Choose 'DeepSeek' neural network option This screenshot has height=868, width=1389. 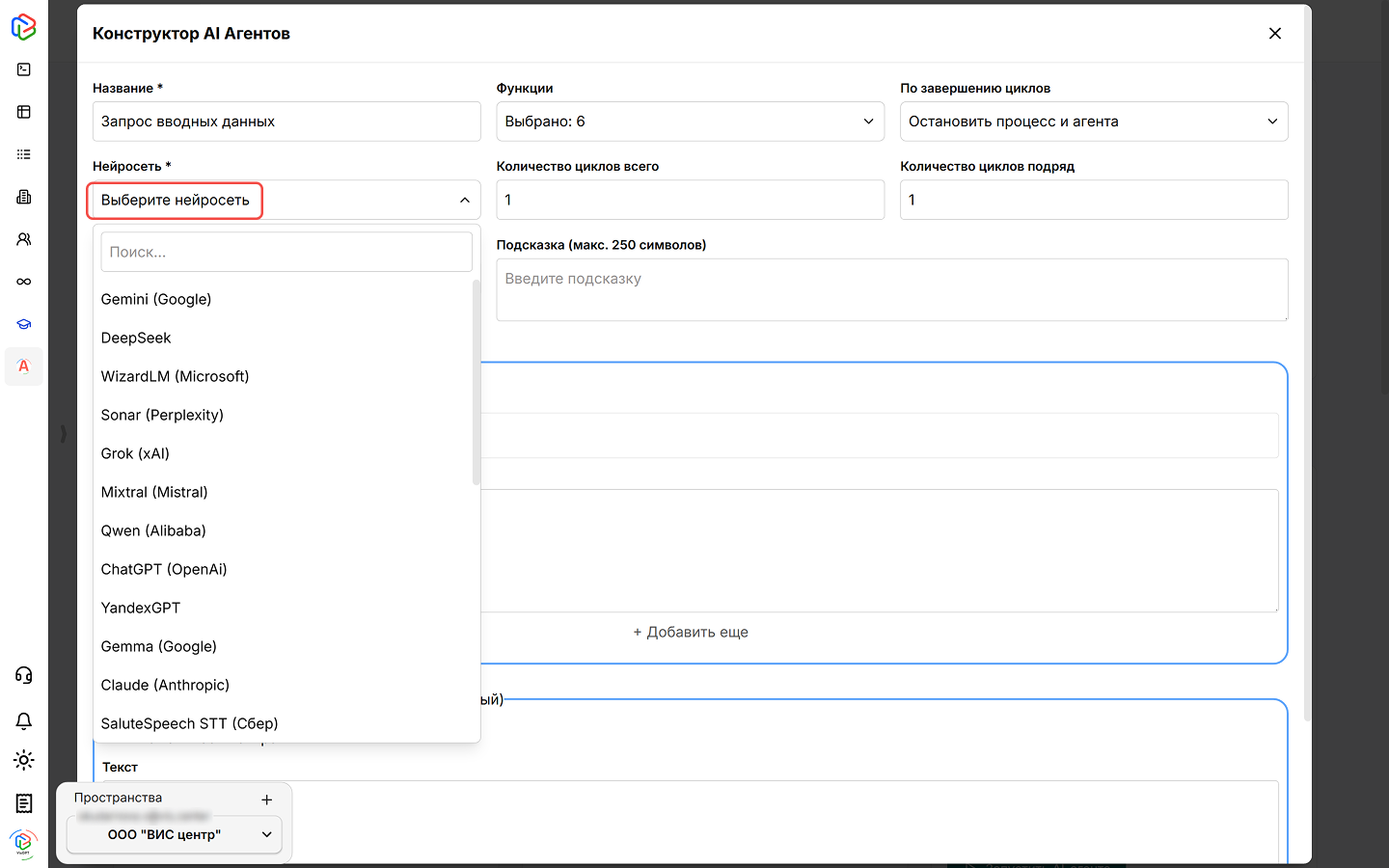136,338
